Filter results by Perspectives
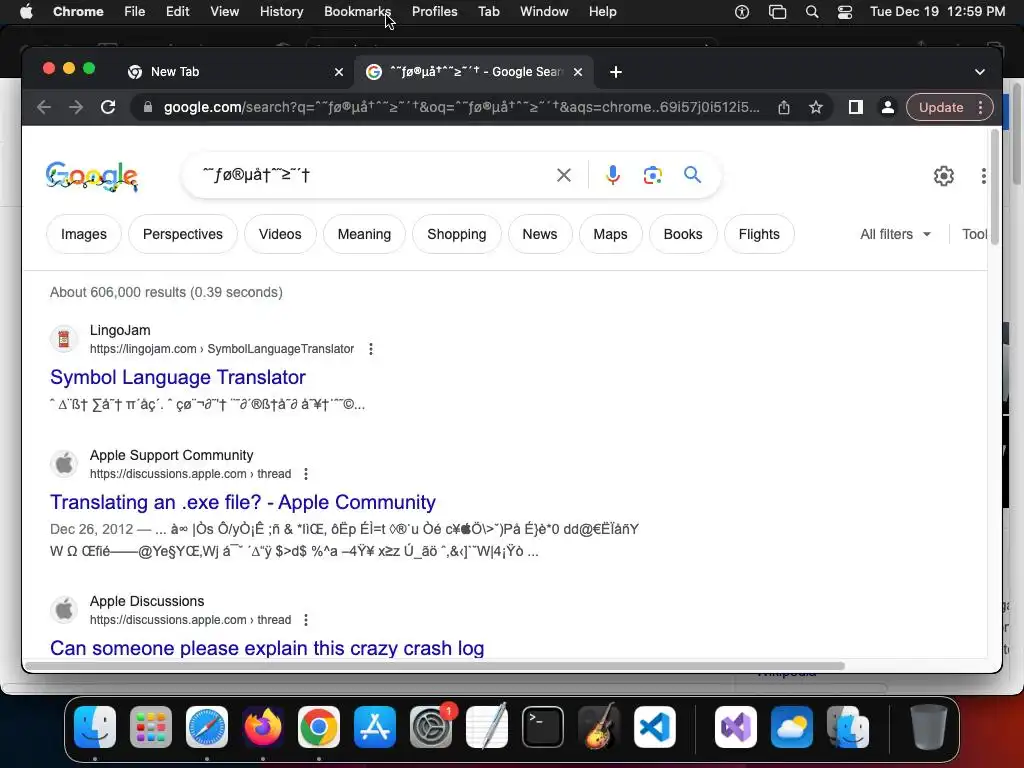The height and width of the screenshot is (768, 1024). (183, 234)
